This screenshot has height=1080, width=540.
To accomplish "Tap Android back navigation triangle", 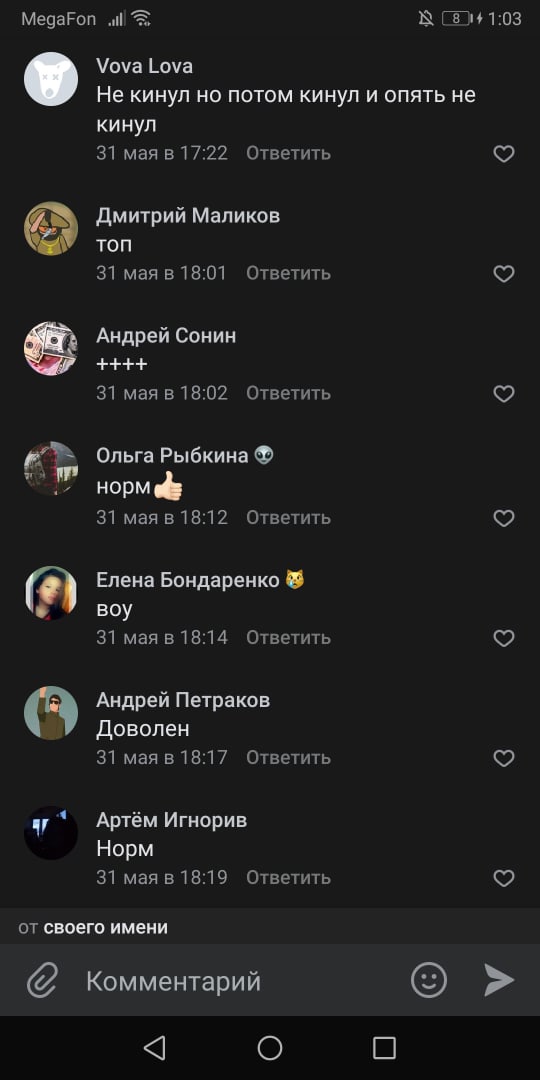I will 155,1048.
